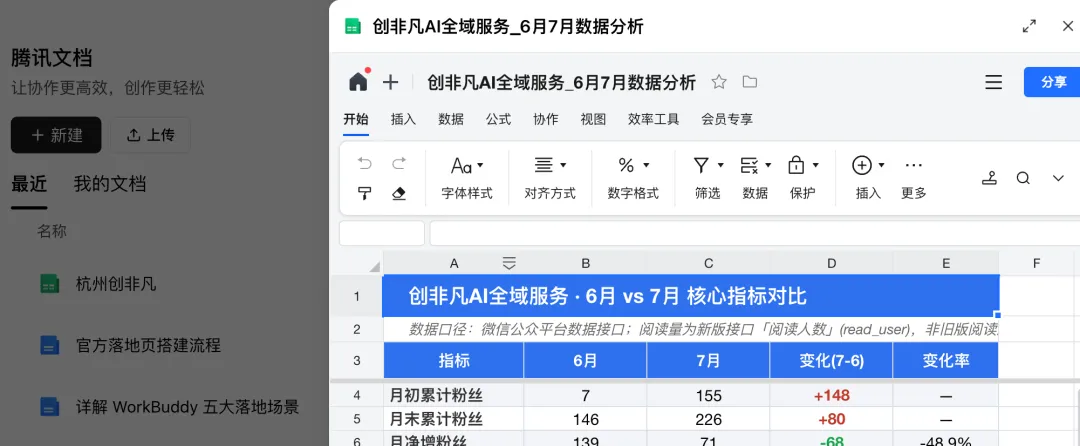Click the cell name box
The image size is (1080, 446).
click(382, 234)
